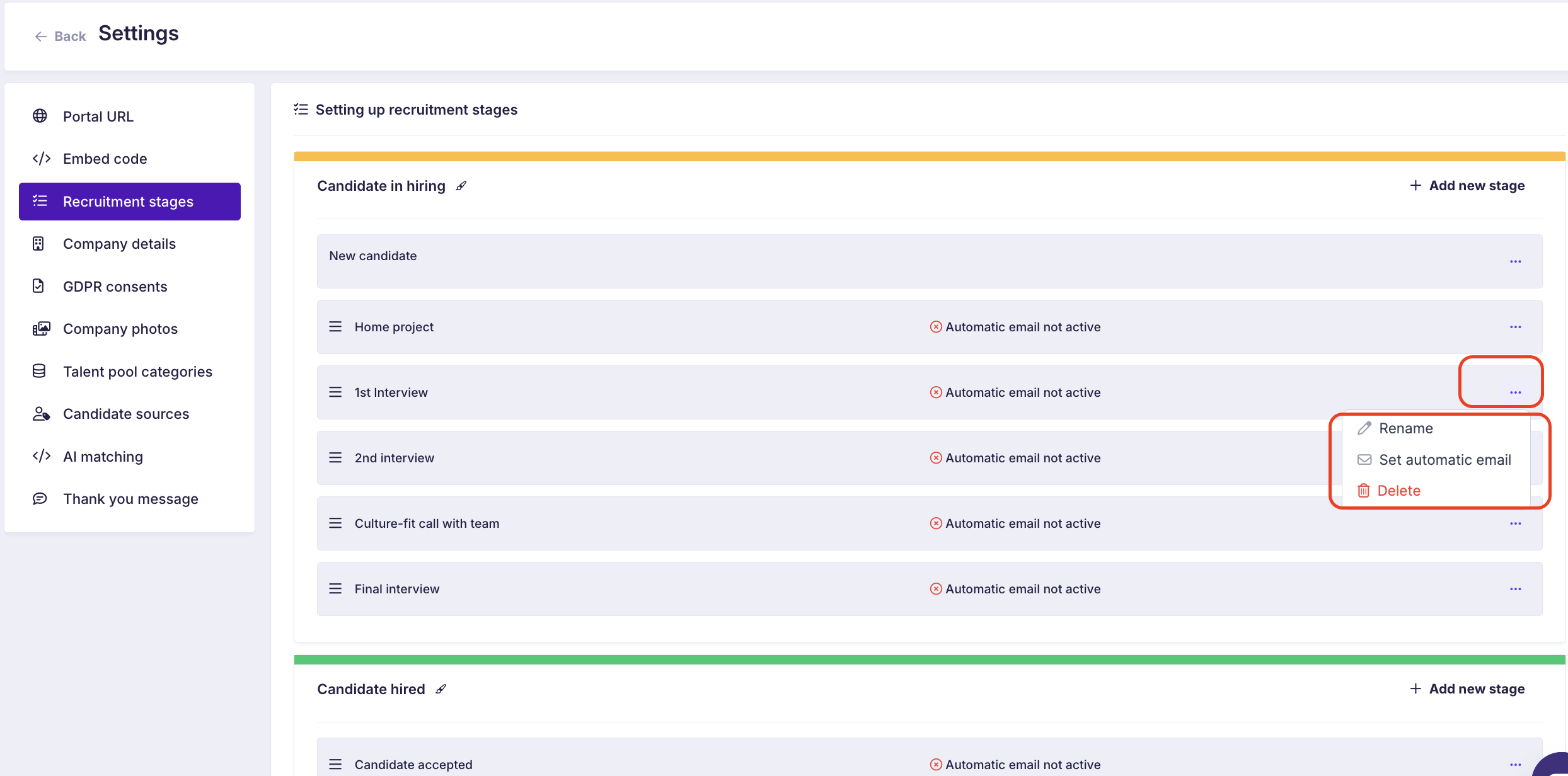The image size is (1568, 776).
Task: Open Final interview's three-dot options menu
Action: click(1516, 589)
